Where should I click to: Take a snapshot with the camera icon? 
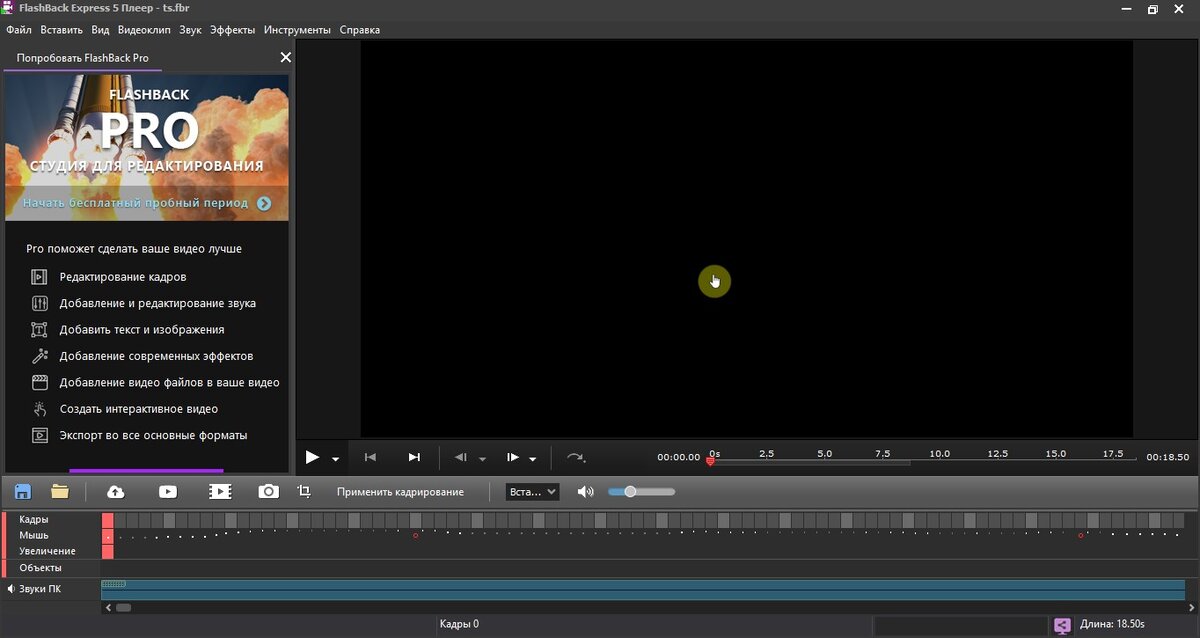click(268, 491)
